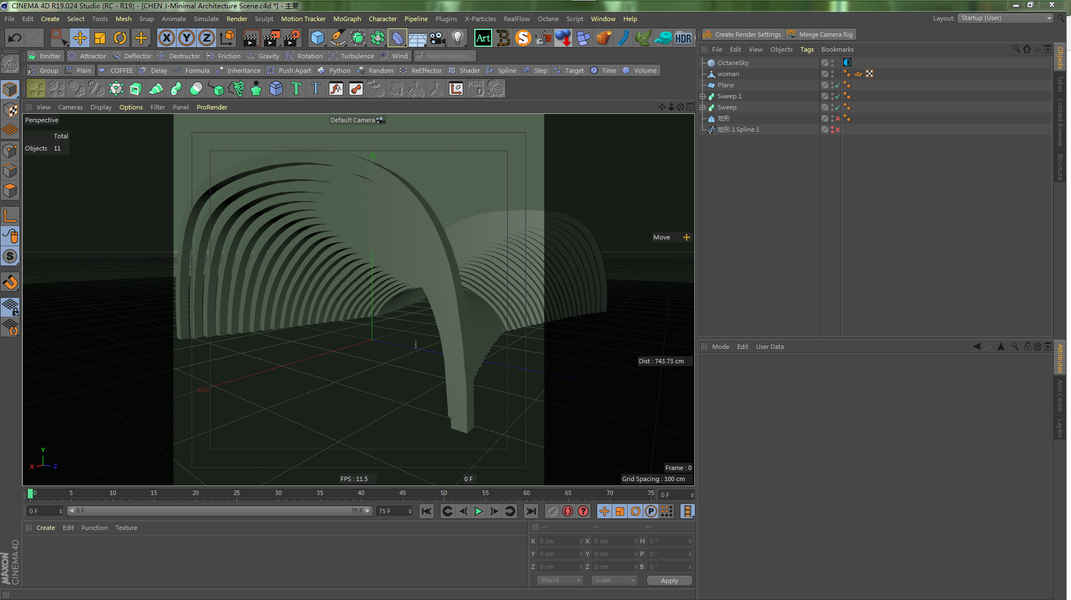The width and height of the screenshot is (1071, 600).
Task: Toggle X axis lock
Action: [x=167, y=38]
